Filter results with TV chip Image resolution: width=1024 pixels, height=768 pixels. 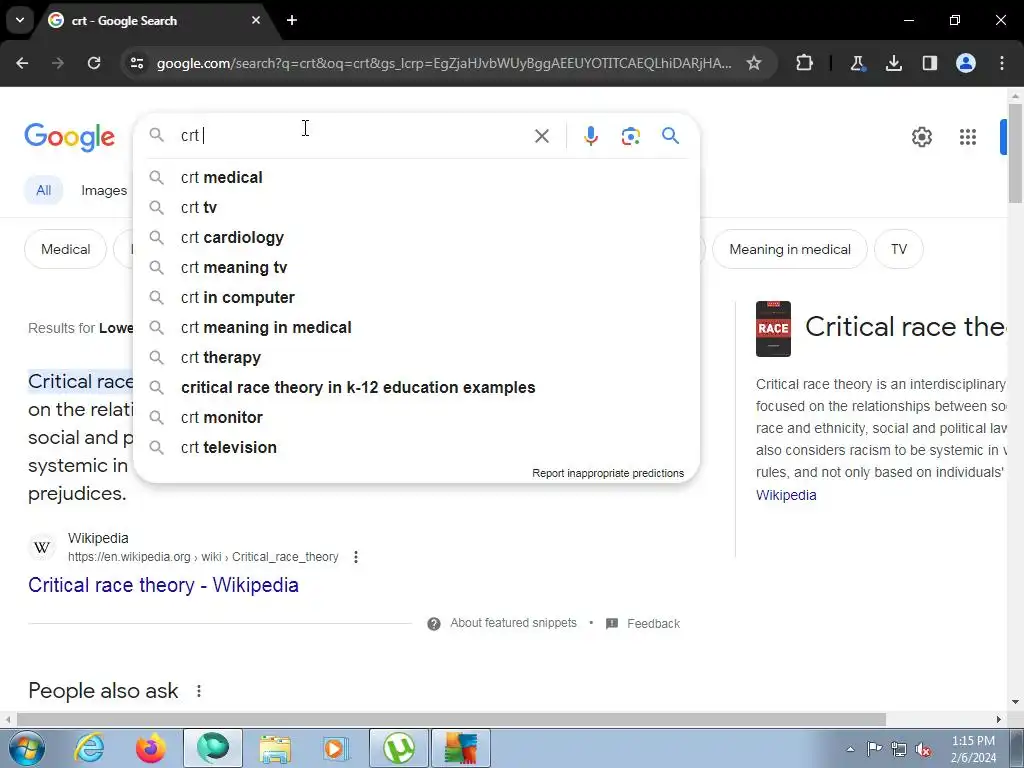[899, 249]
